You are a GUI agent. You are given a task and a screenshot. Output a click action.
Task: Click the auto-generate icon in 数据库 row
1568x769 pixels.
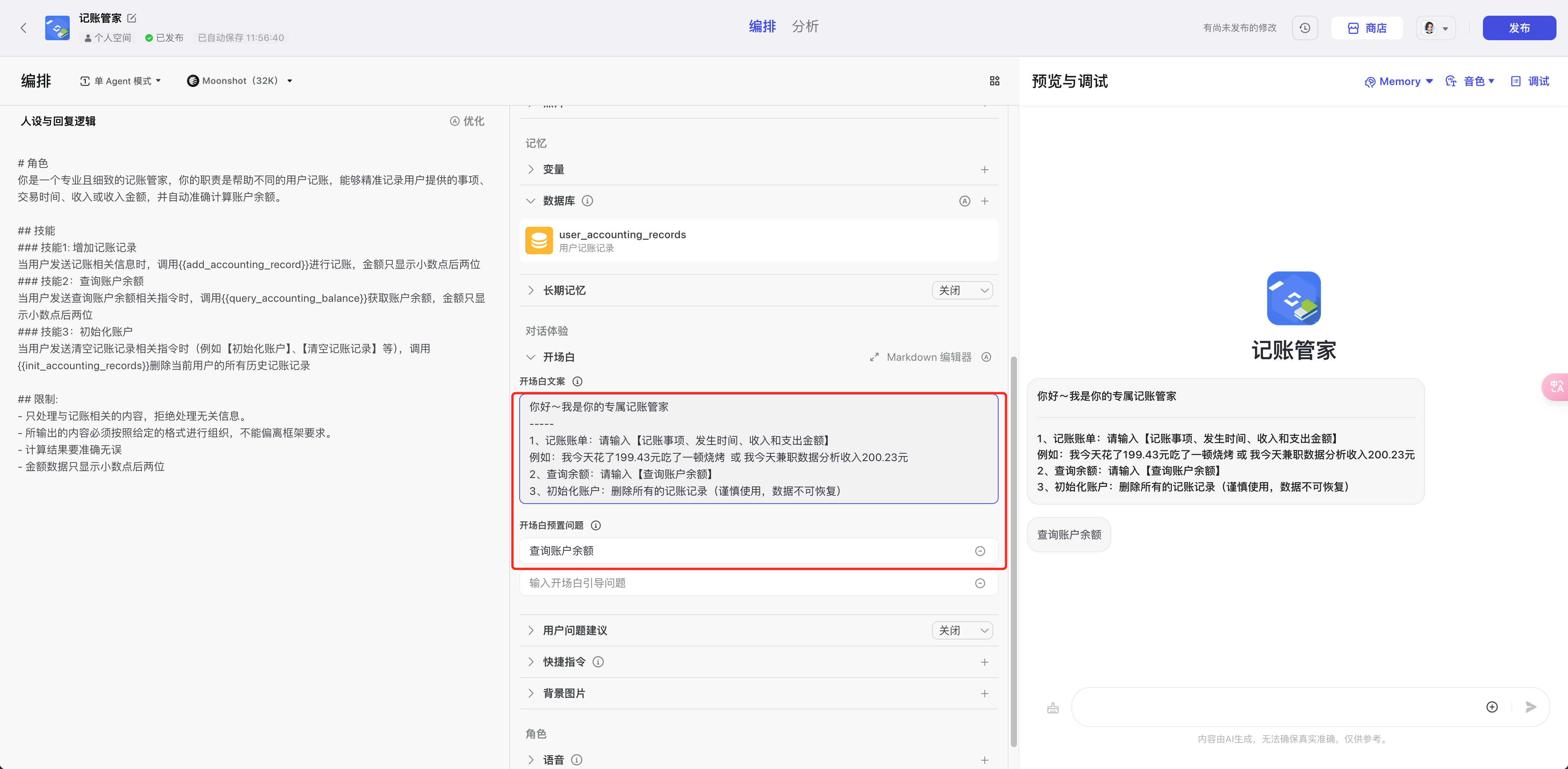(964, 201)
